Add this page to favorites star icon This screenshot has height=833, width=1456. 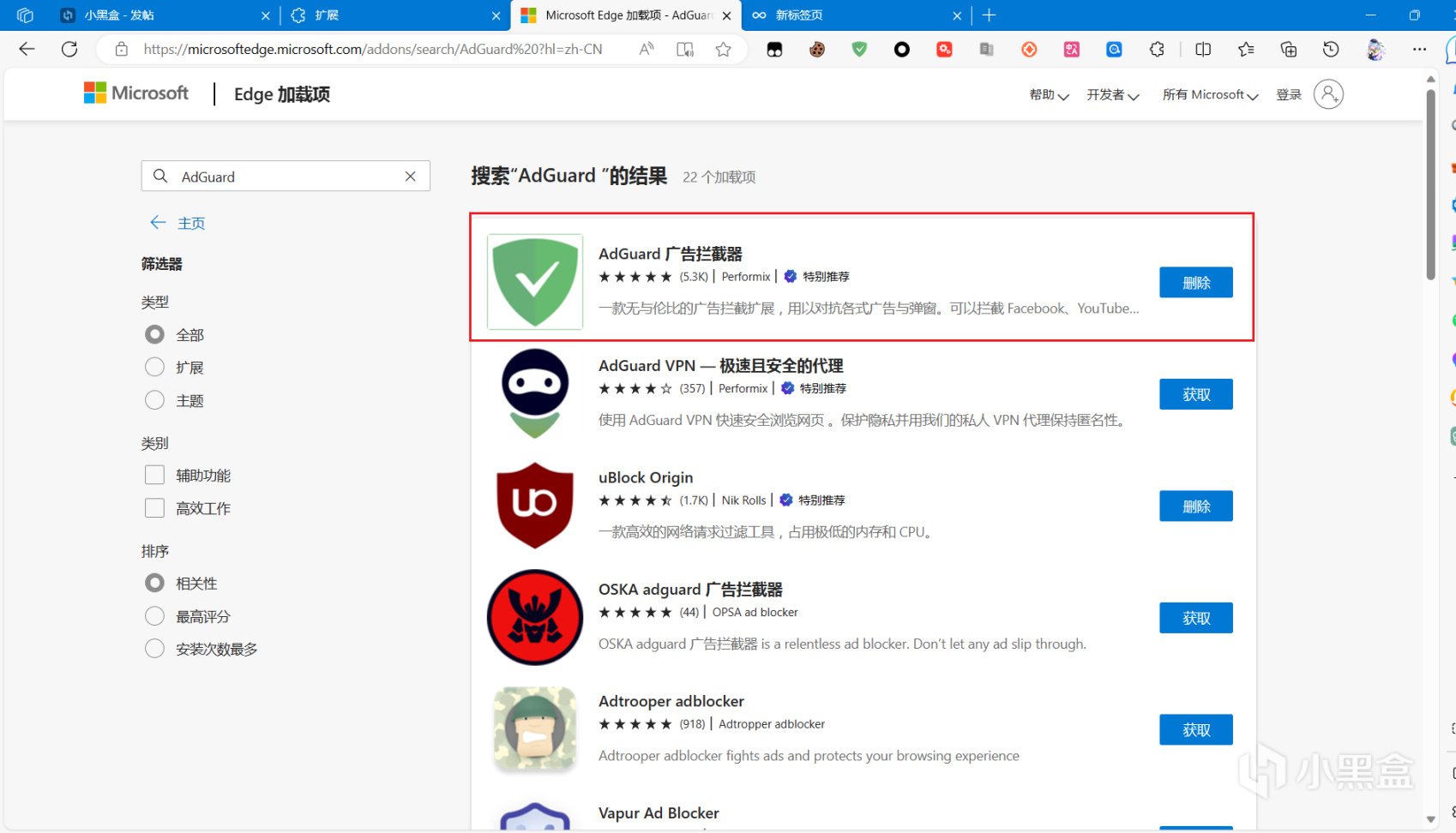(724, 49)
